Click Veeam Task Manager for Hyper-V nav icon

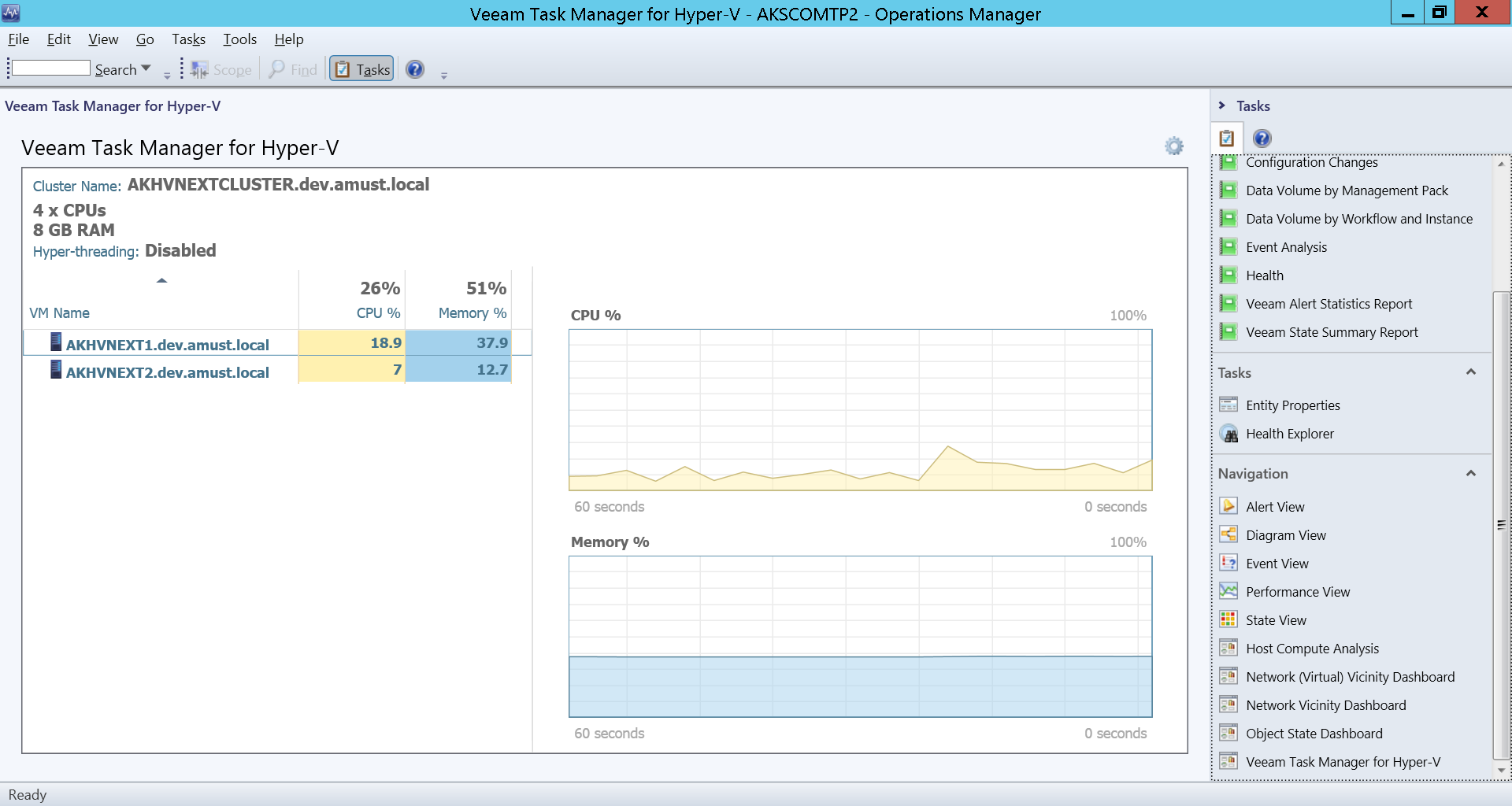[1228, 761]
